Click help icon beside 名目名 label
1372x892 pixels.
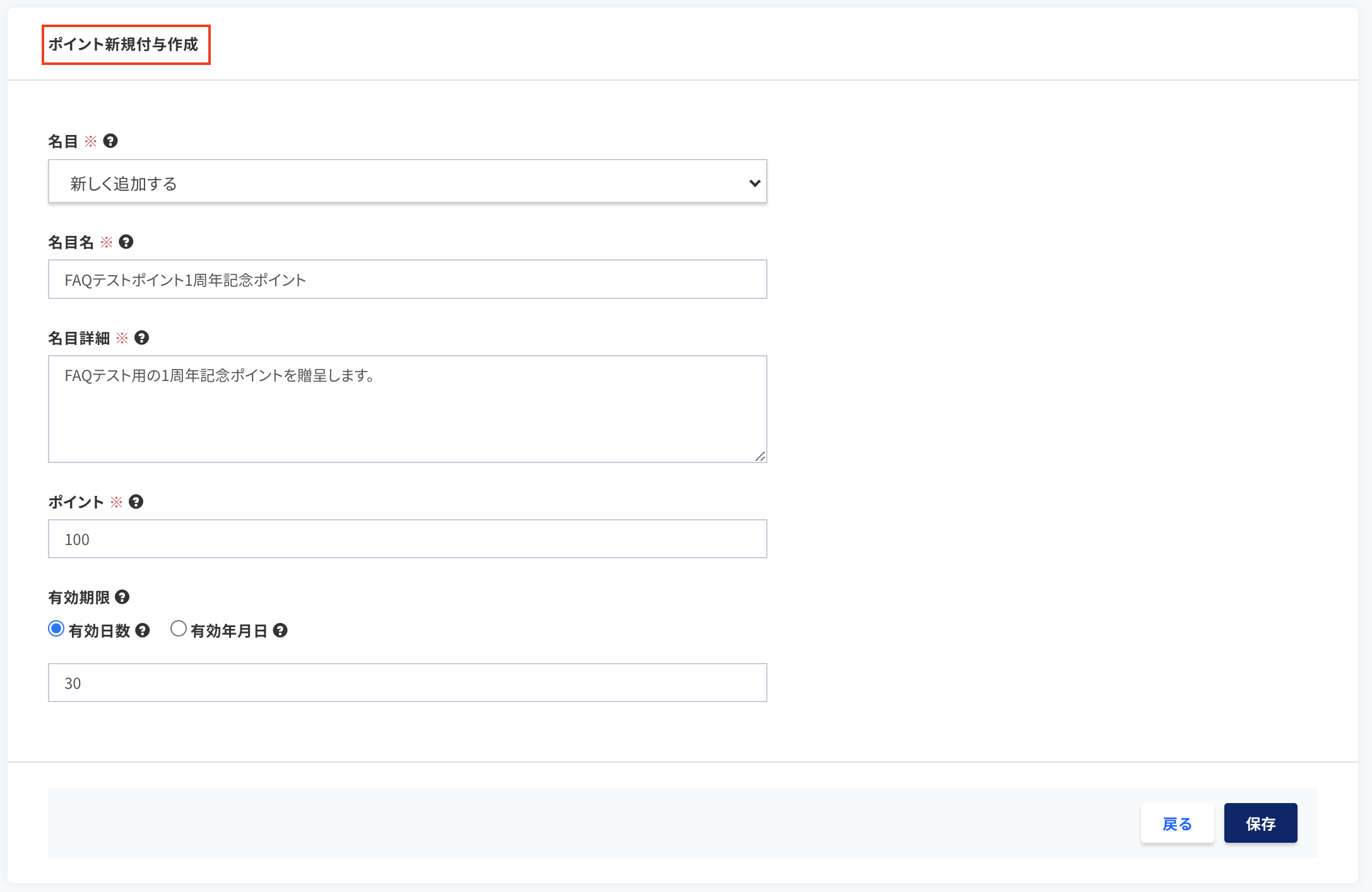(126, 242)
